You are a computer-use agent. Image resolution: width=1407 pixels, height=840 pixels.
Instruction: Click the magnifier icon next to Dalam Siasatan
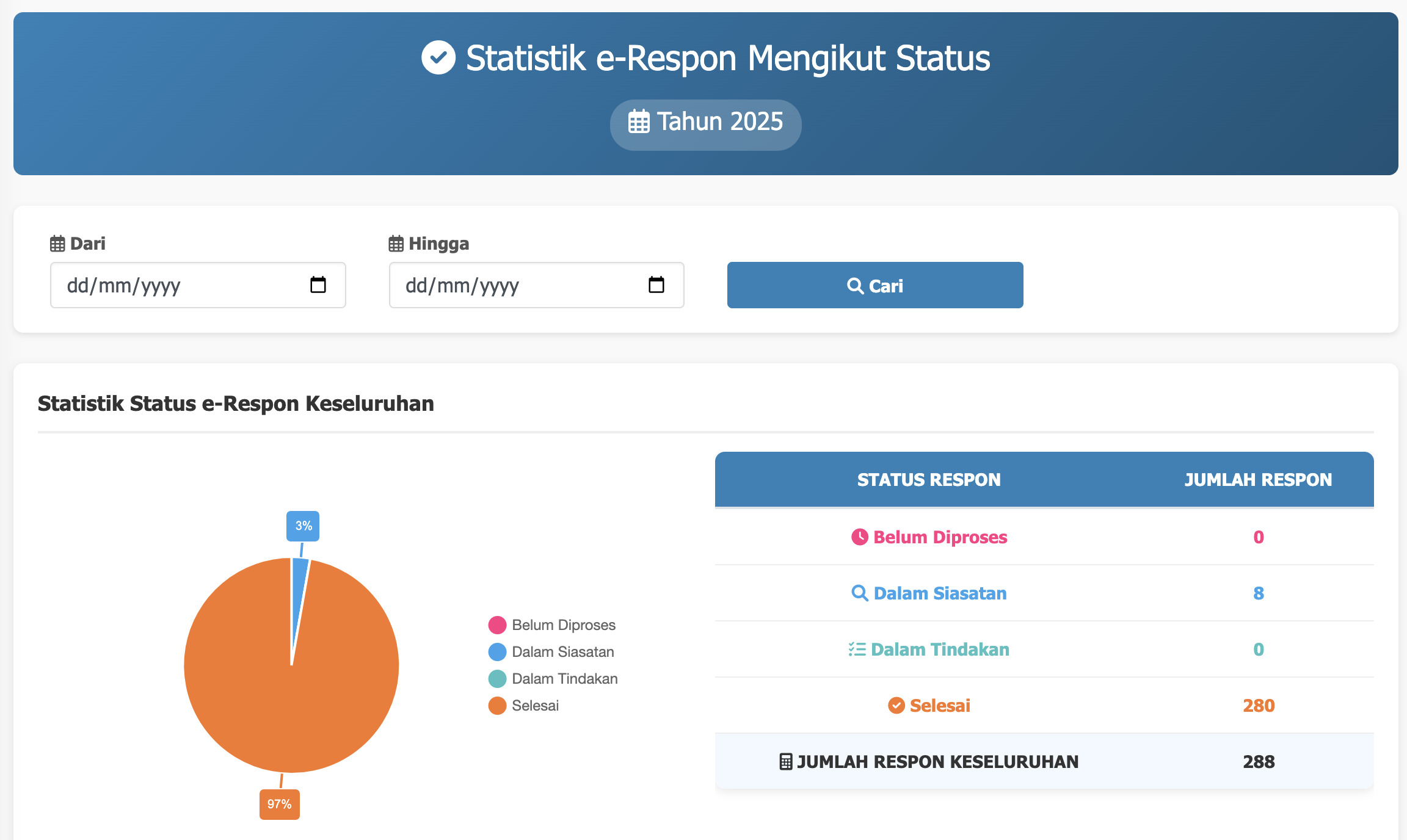pos(859,593)
